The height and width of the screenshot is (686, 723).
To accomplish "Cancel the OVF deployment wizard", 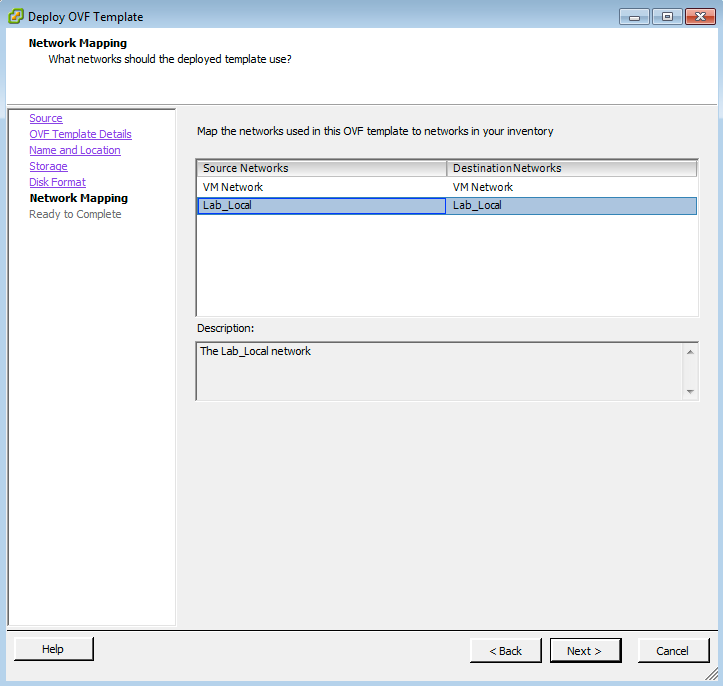I will 673,651.
